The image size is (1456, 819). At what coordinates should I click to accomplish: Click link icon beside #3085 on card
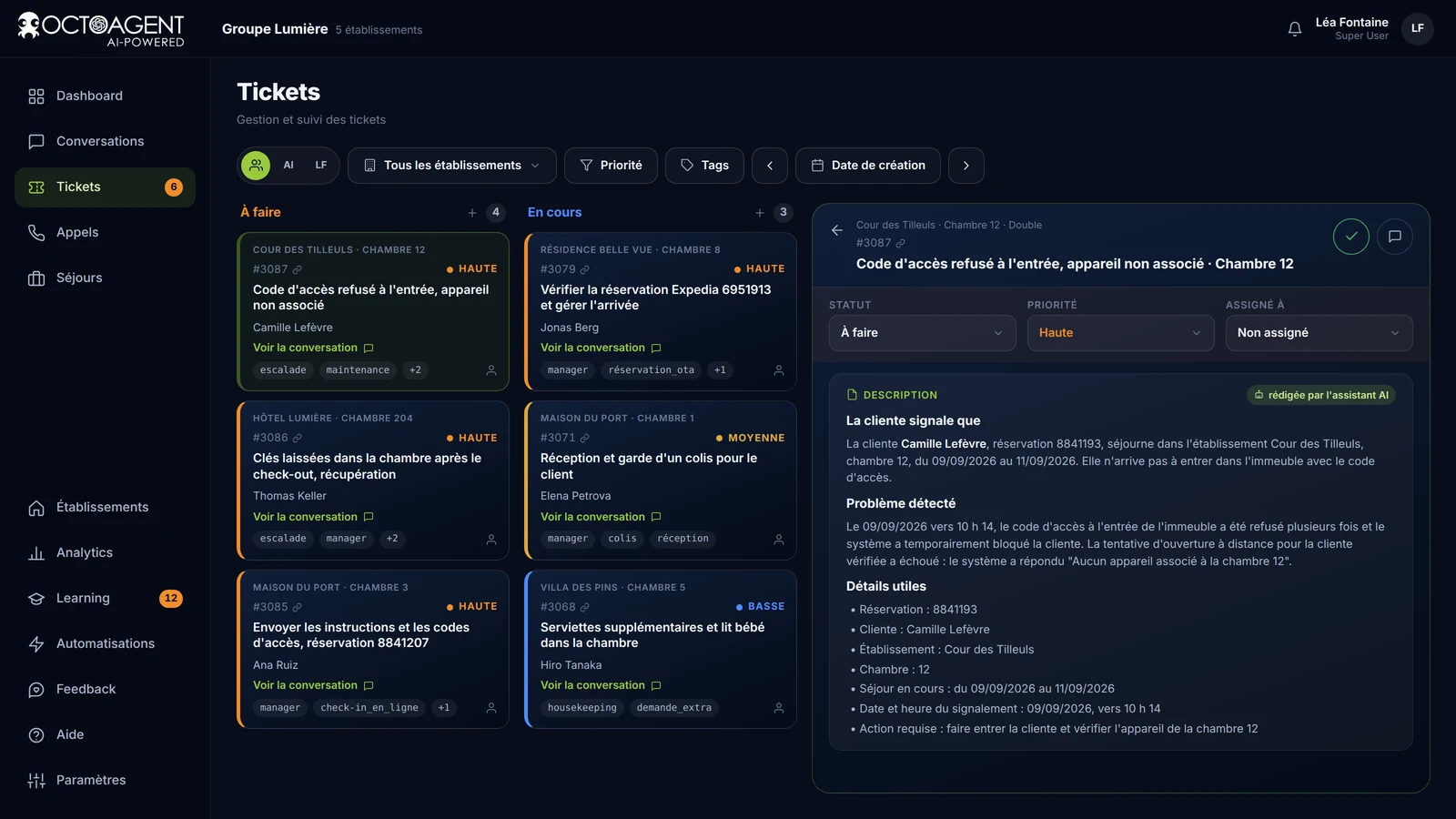click(x=298, y=607)
